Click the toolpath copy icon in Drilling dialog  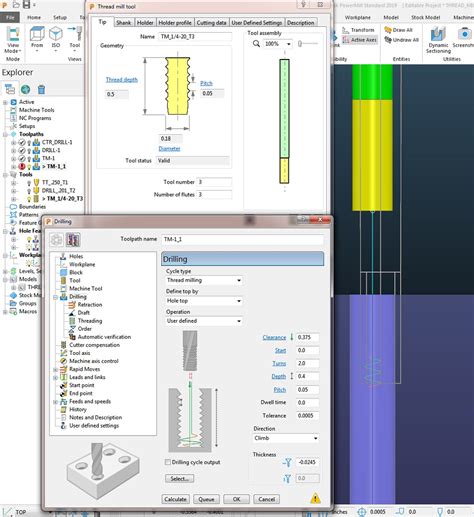pyautogui.click(x=73, y=240)
